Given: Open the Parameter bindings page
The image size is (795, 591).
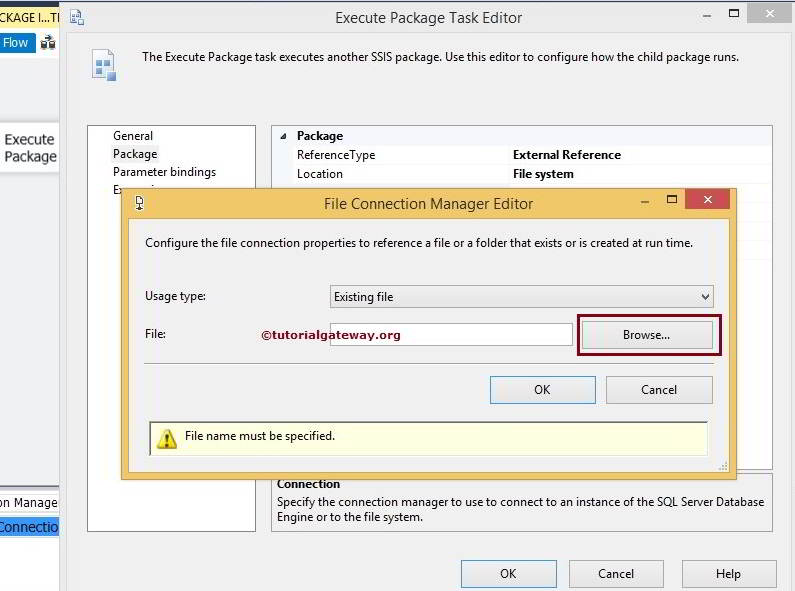Looking at the screenshot, I should point(164,172).
